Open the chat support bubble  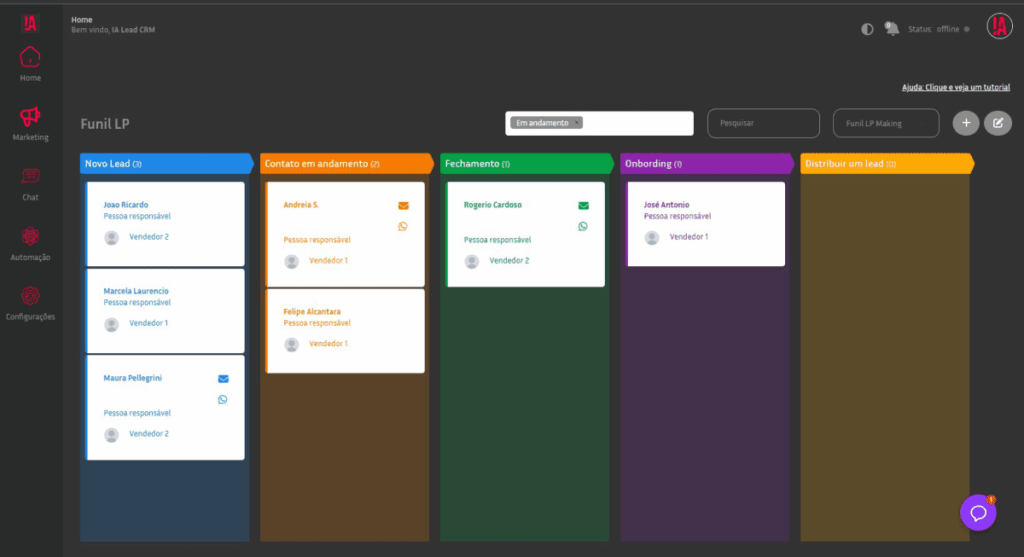tap(978, 513)
